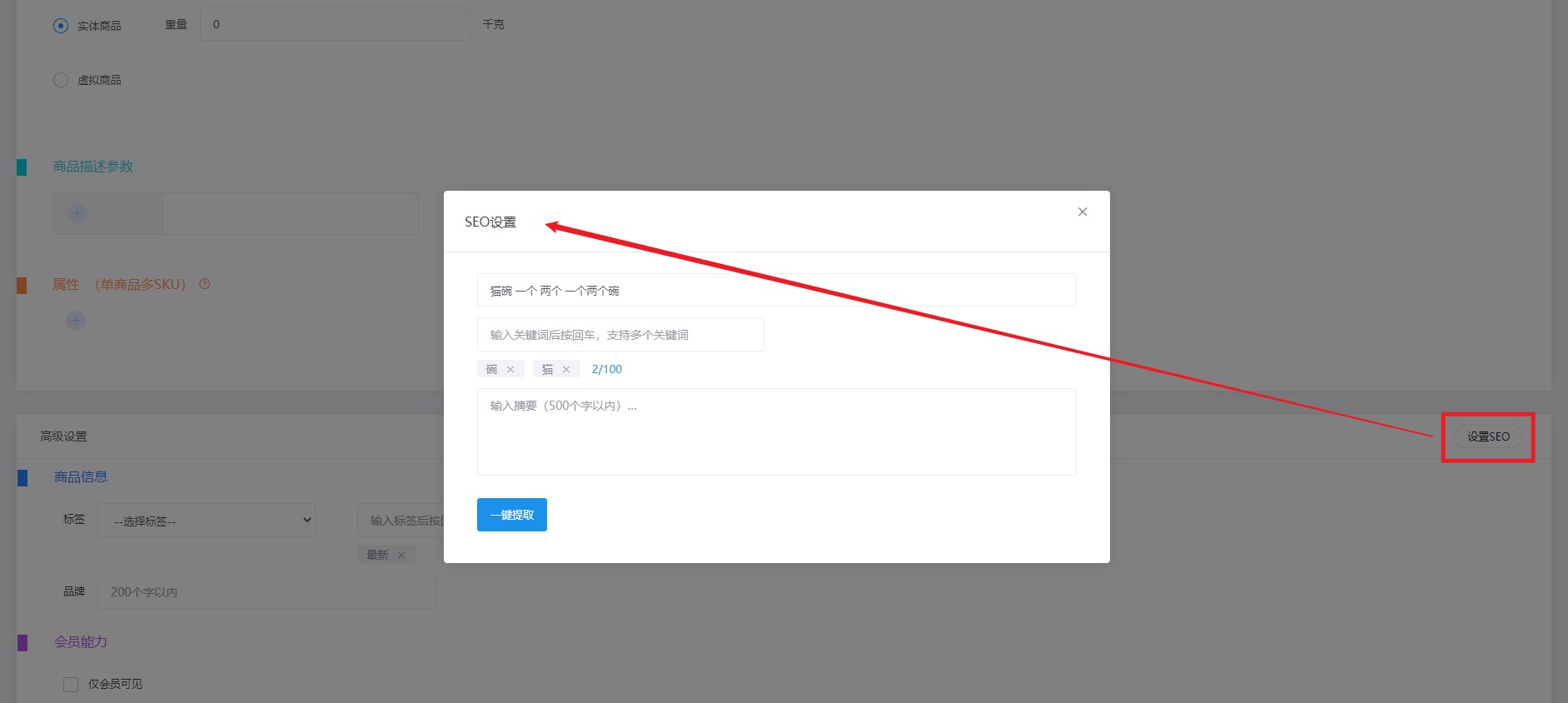This screenshot has height=703, width=1568.
Task: Click the 高级设置 label
Action: click(x=64, y=436)
